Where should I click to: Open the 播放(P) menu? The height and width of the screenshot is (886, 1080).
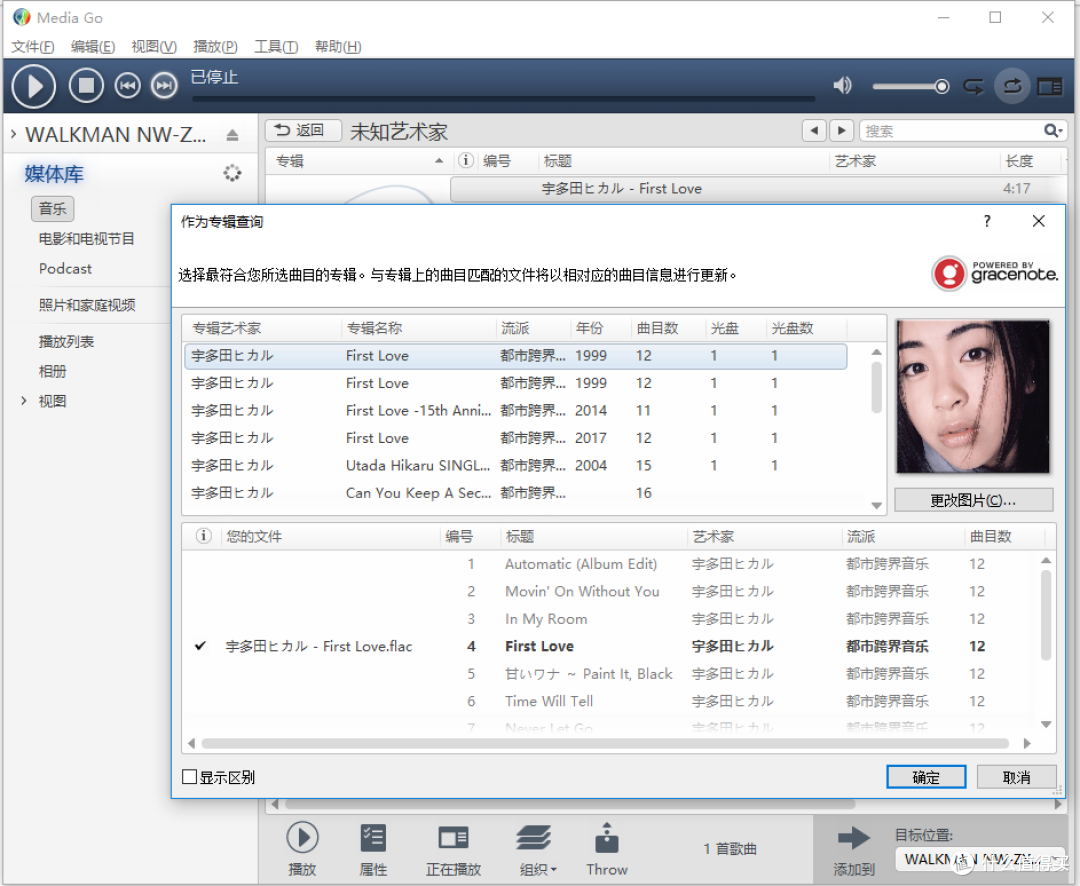point(215,46)
